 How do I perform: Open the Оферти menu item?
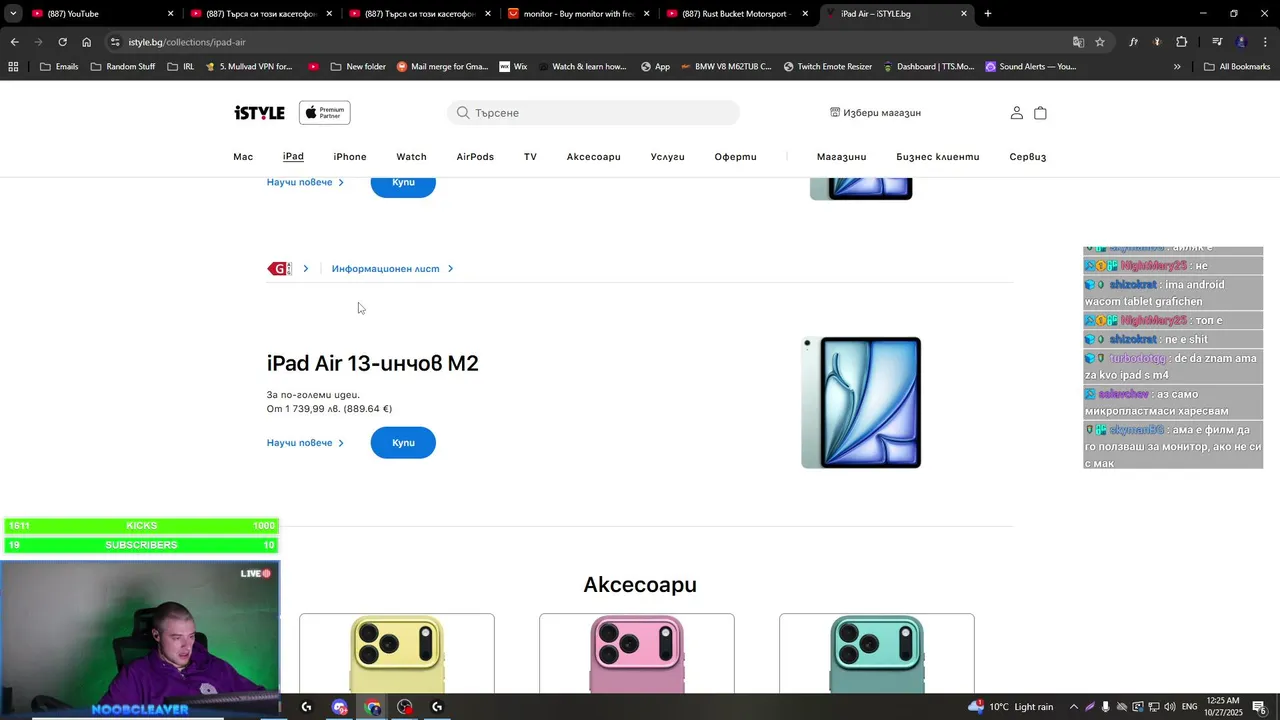coord(735,157)
